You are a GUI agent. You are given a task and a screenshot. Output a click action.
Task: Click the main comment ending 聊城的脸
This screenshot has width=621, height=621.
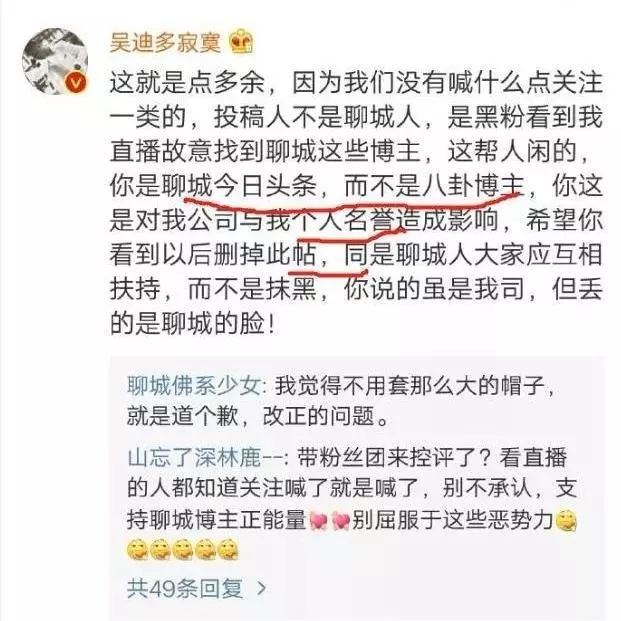coord(356,203)
